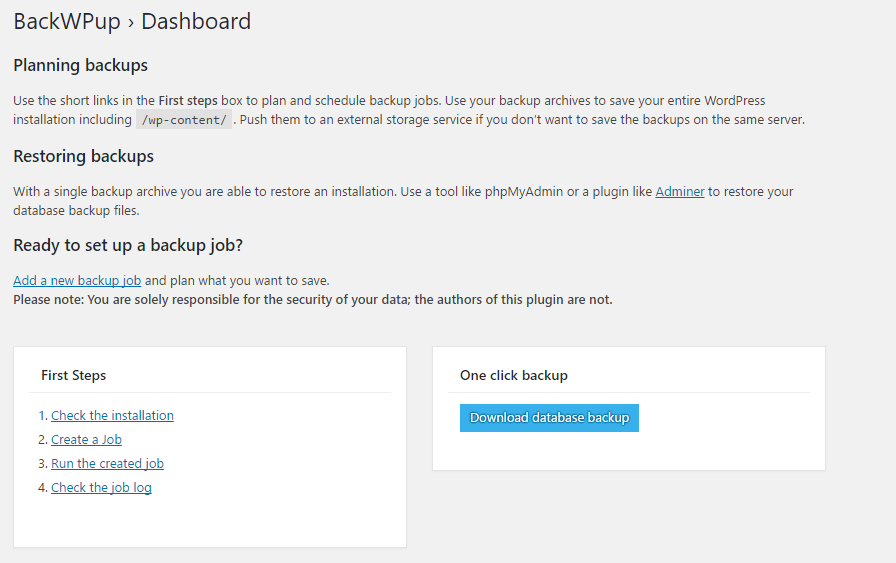Open Check the installation link
Viewport: 896px width, 563px height.
[112, 416]
